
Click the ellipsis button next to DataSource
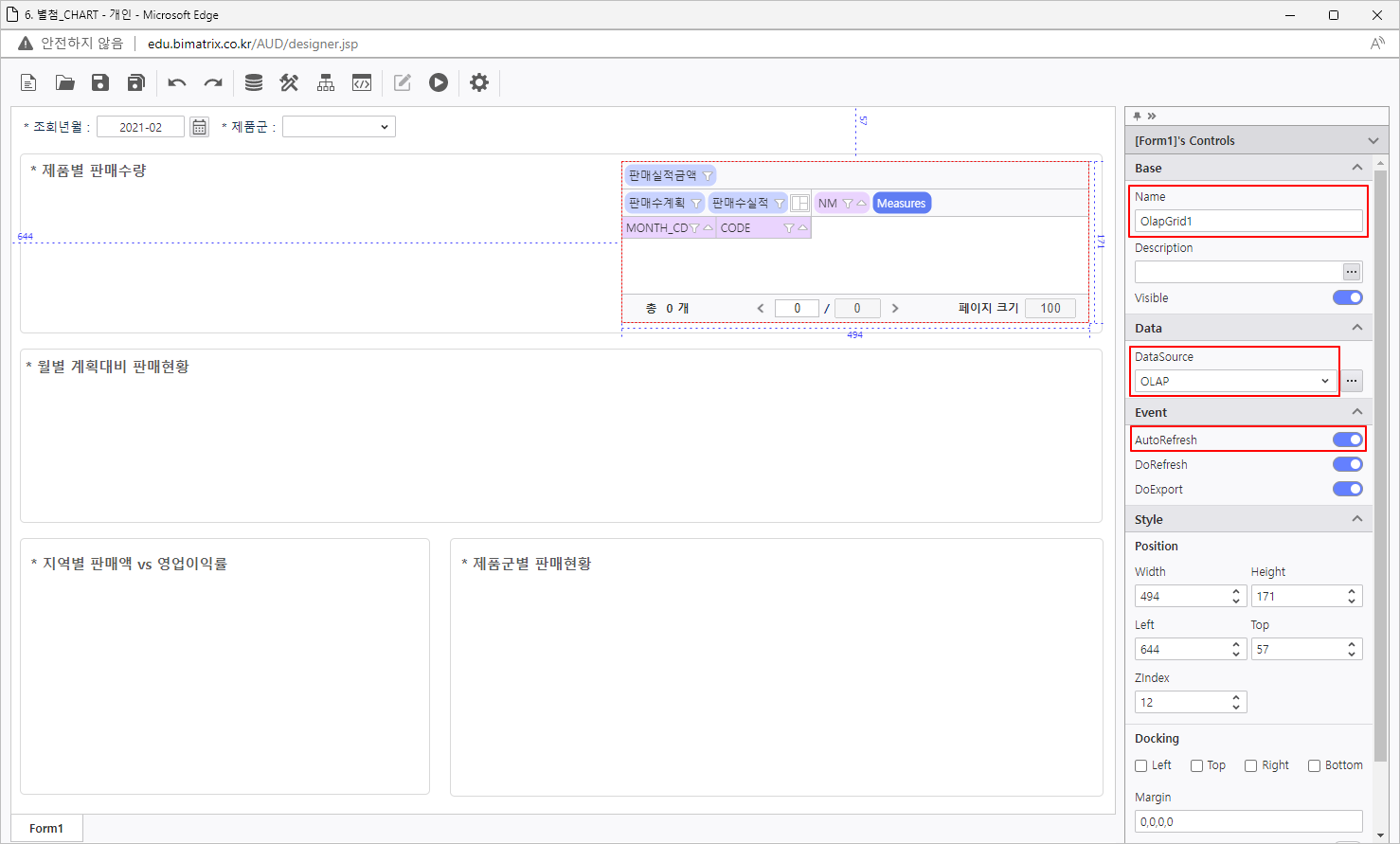pyautogui.click(x=1352, y=381)
